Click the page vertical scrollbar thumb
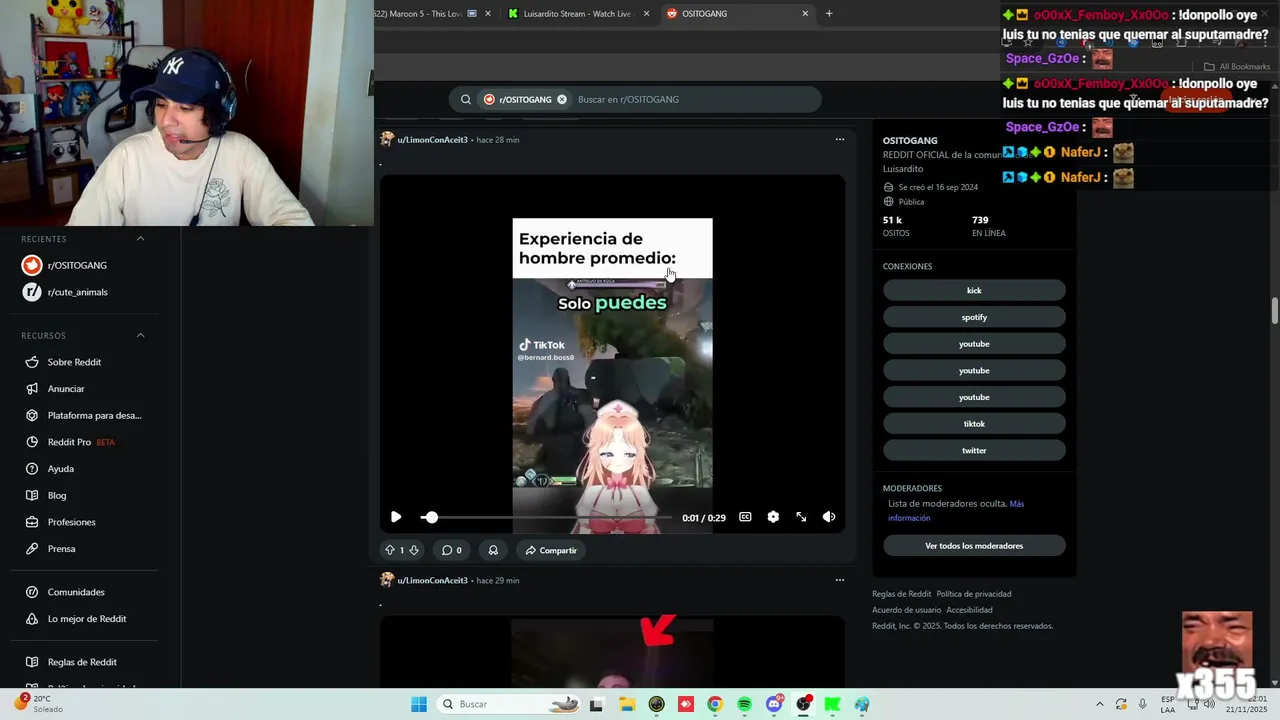The image size is (1280, 720). [1275, 310]
